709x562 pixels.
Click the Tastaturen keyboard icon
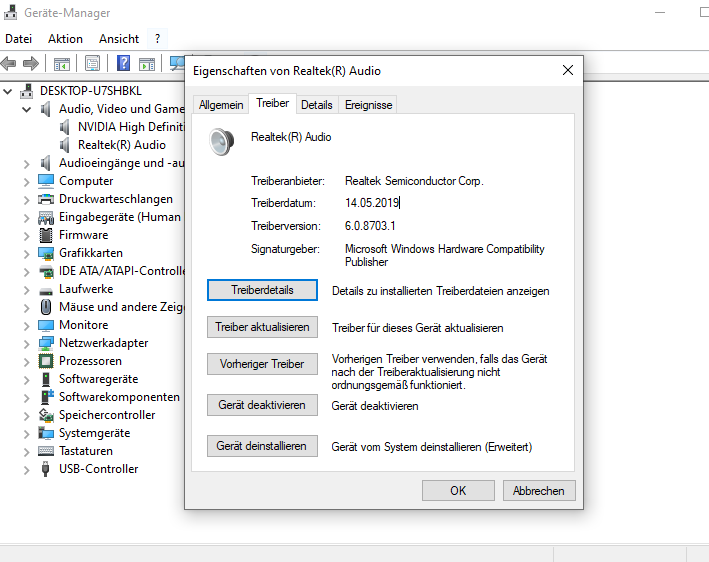(x=46, y=451)
